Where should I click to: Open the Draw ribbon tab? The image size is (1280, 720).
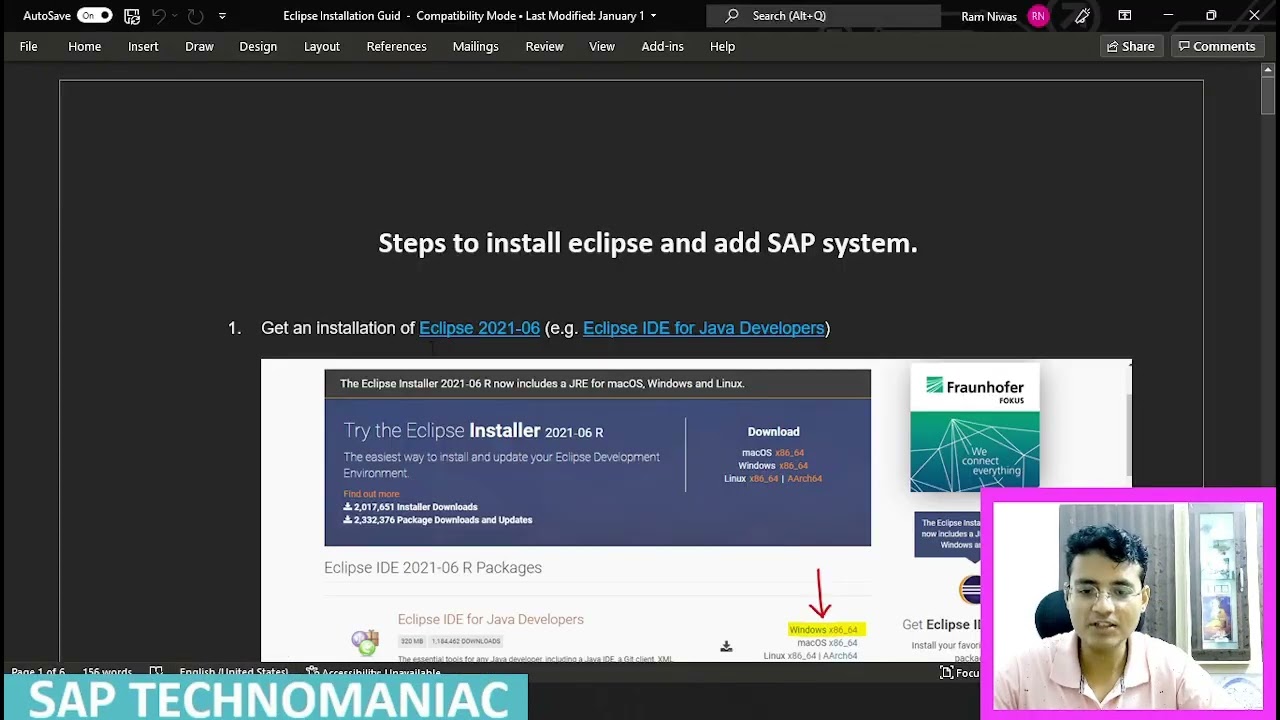(x=199, y=46)
